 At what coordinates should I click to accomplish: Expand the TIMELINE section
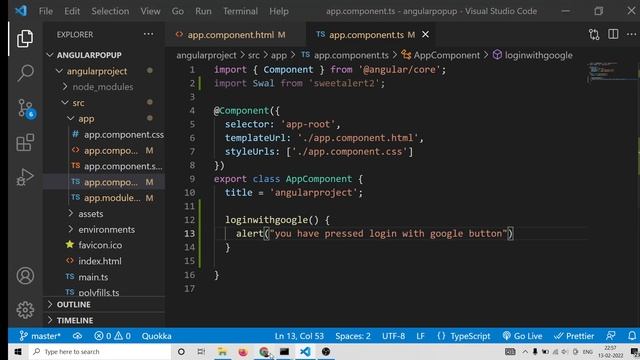tap(75, 320)
